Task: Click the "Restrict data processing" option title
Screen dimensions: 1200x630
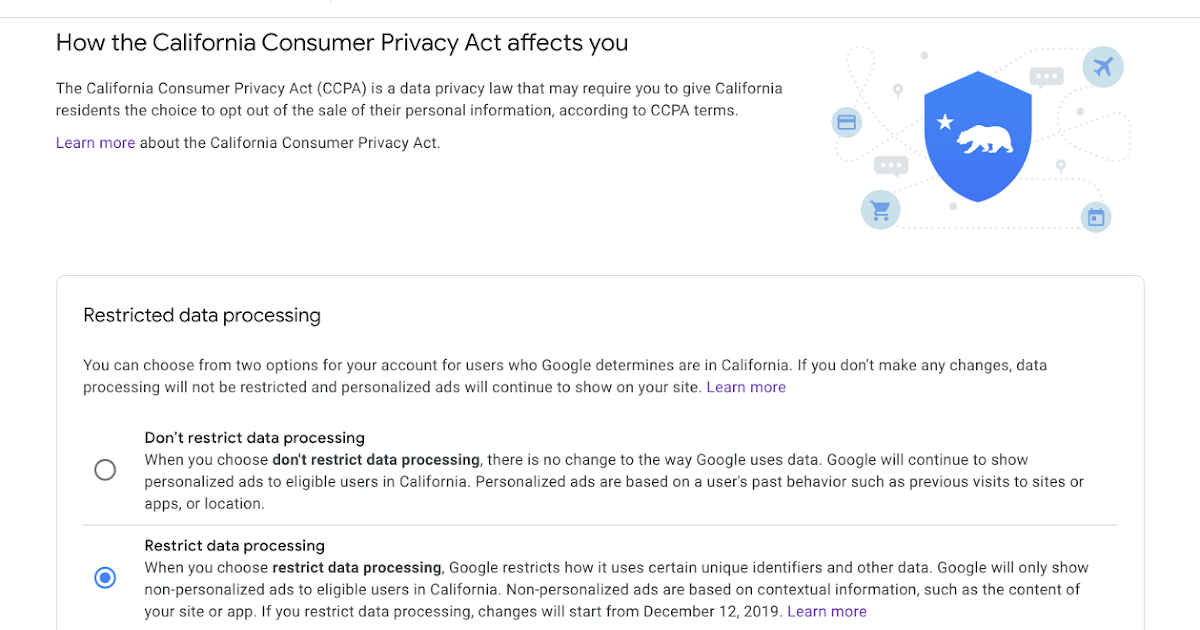Action: tap(234, 546)
